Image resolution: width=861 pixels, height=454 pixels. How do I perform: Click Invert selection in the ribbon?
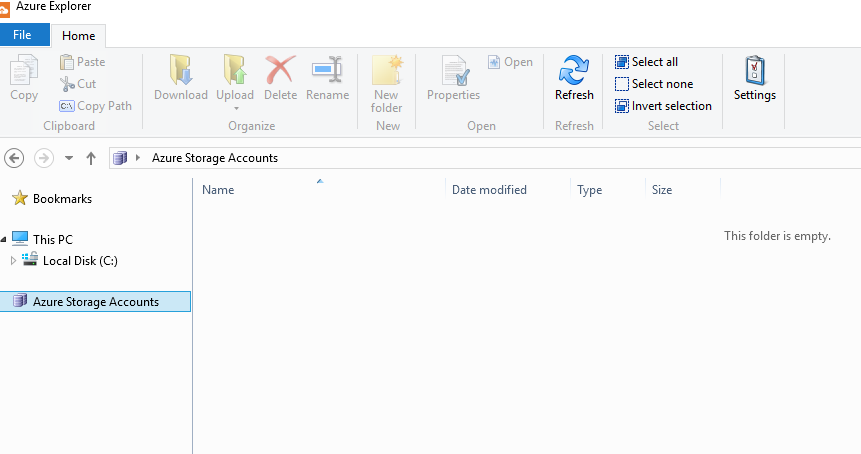pyautogui.click(x=663, y=106)
